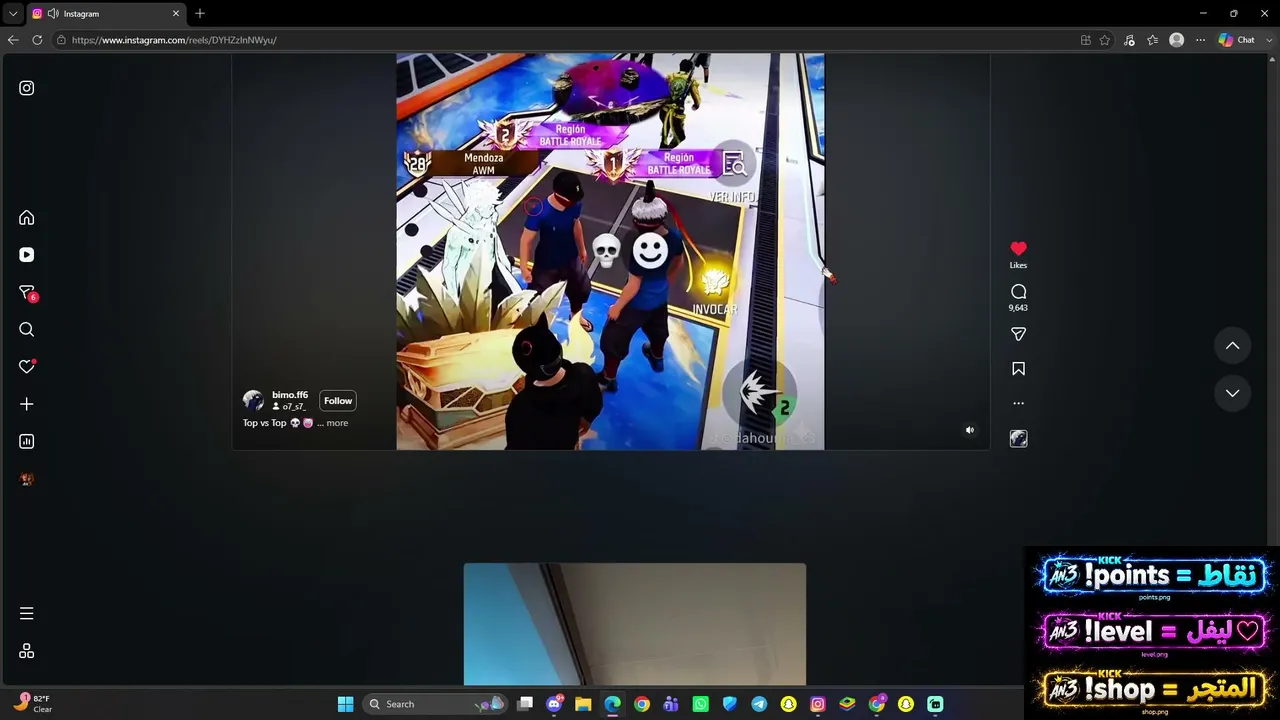Share the reel with the paper plane icon

point(1018,334)
